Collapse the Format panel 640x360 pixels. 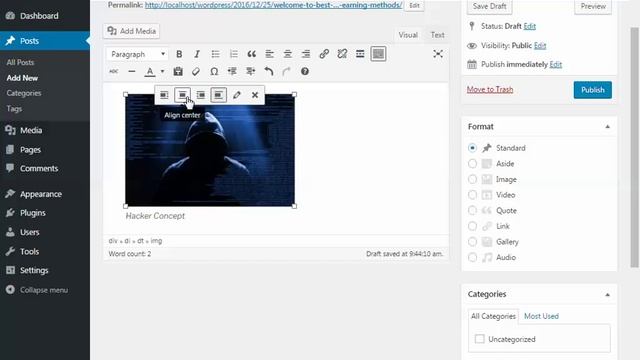pos(607,127)
